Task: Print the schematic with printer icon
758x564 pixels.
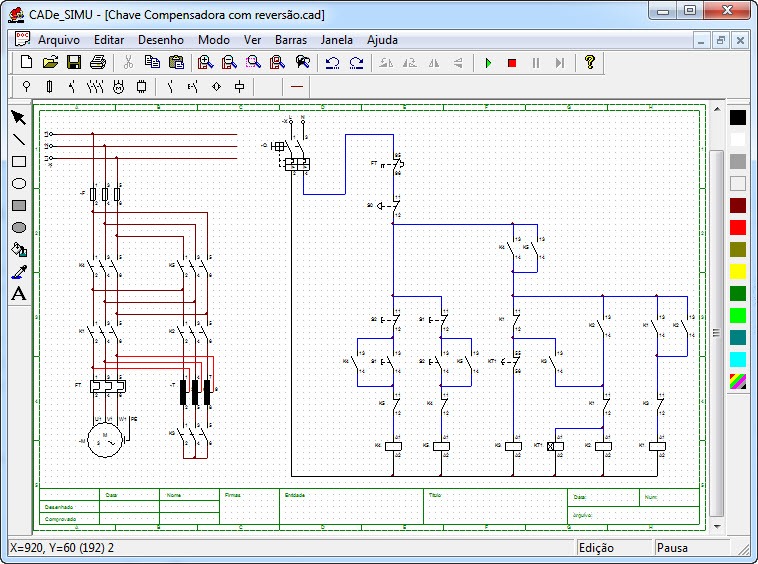Action: [98, 62]
